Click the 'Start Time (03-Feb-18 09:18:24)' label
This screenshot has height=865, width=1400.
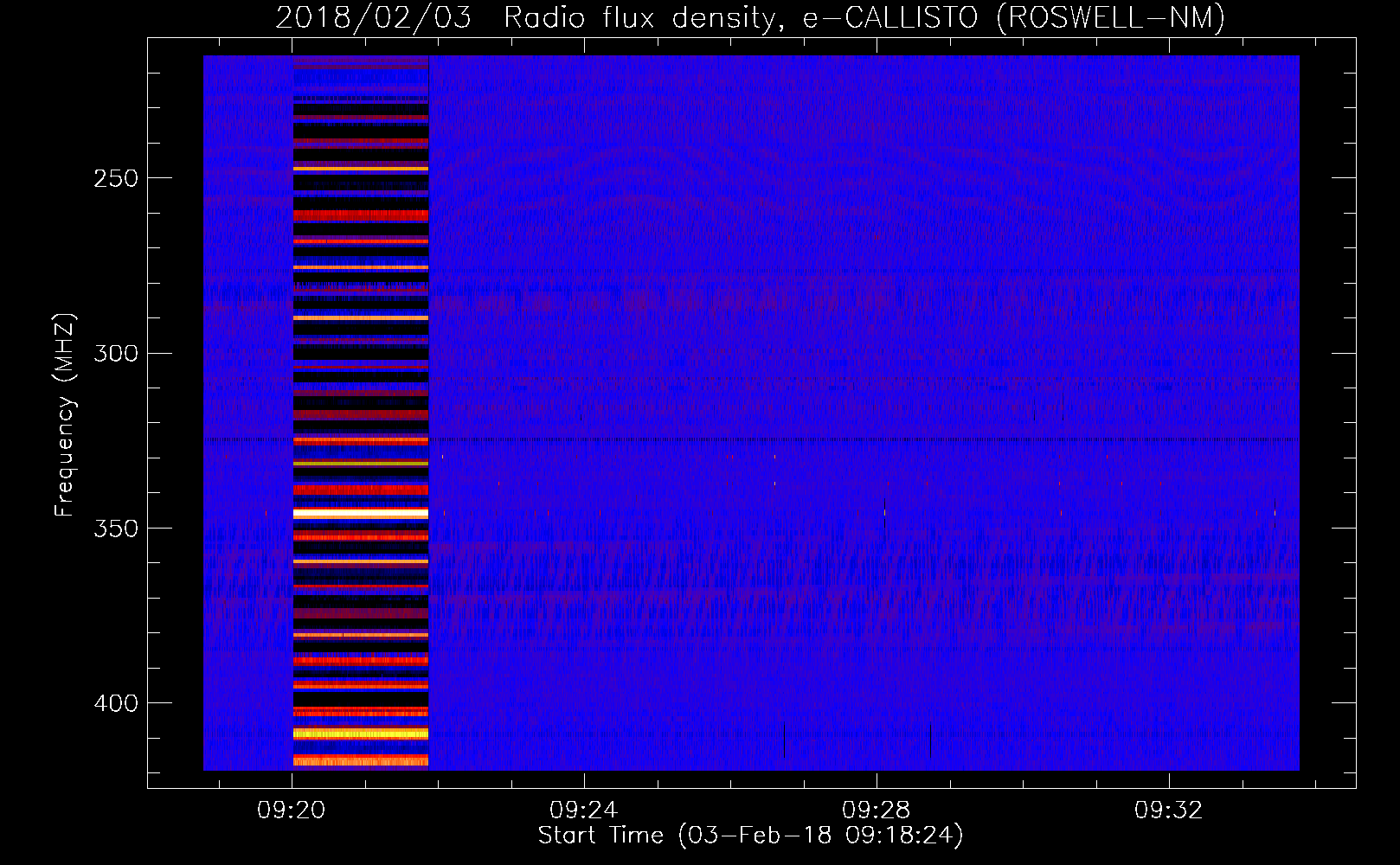750,836
